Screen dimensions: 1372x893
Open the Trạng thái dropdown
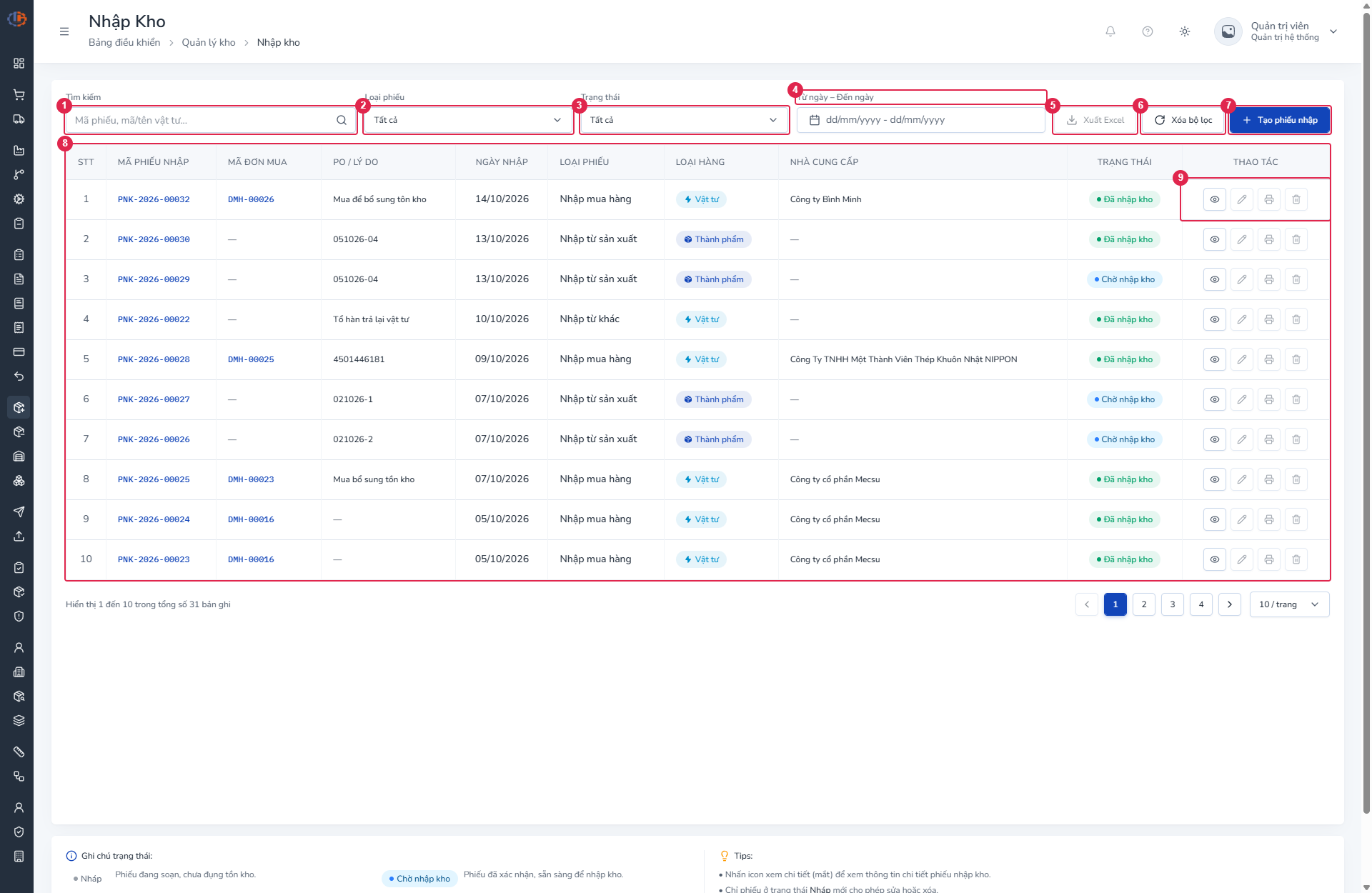[x=684, y=120]
